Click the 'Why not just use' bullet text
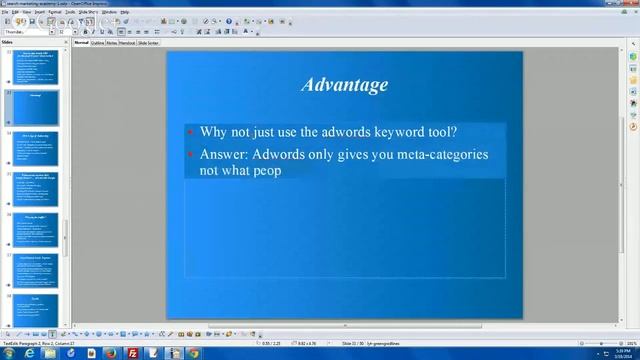Image resolution: width=640 pixels, height=360 pixels. [328, 132]
